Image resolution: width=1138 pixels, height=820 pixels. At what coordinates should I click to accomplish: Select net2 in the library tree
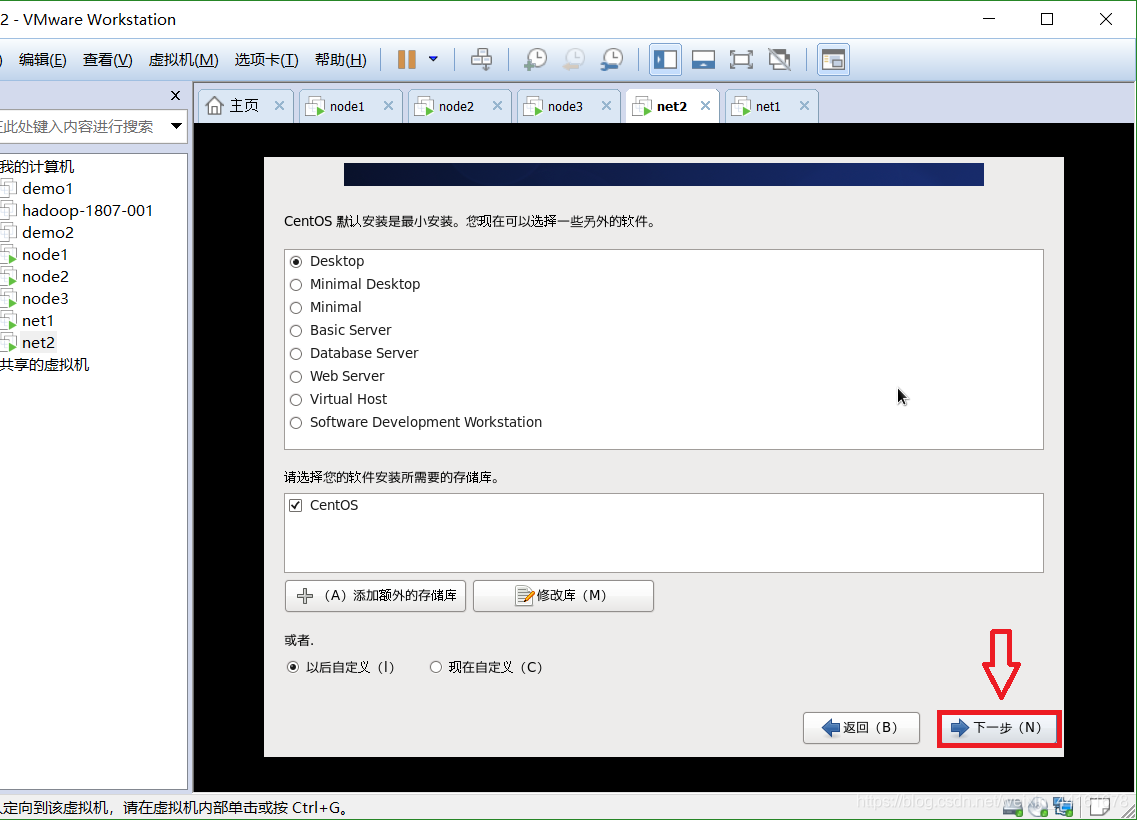(x=38, y=343)
